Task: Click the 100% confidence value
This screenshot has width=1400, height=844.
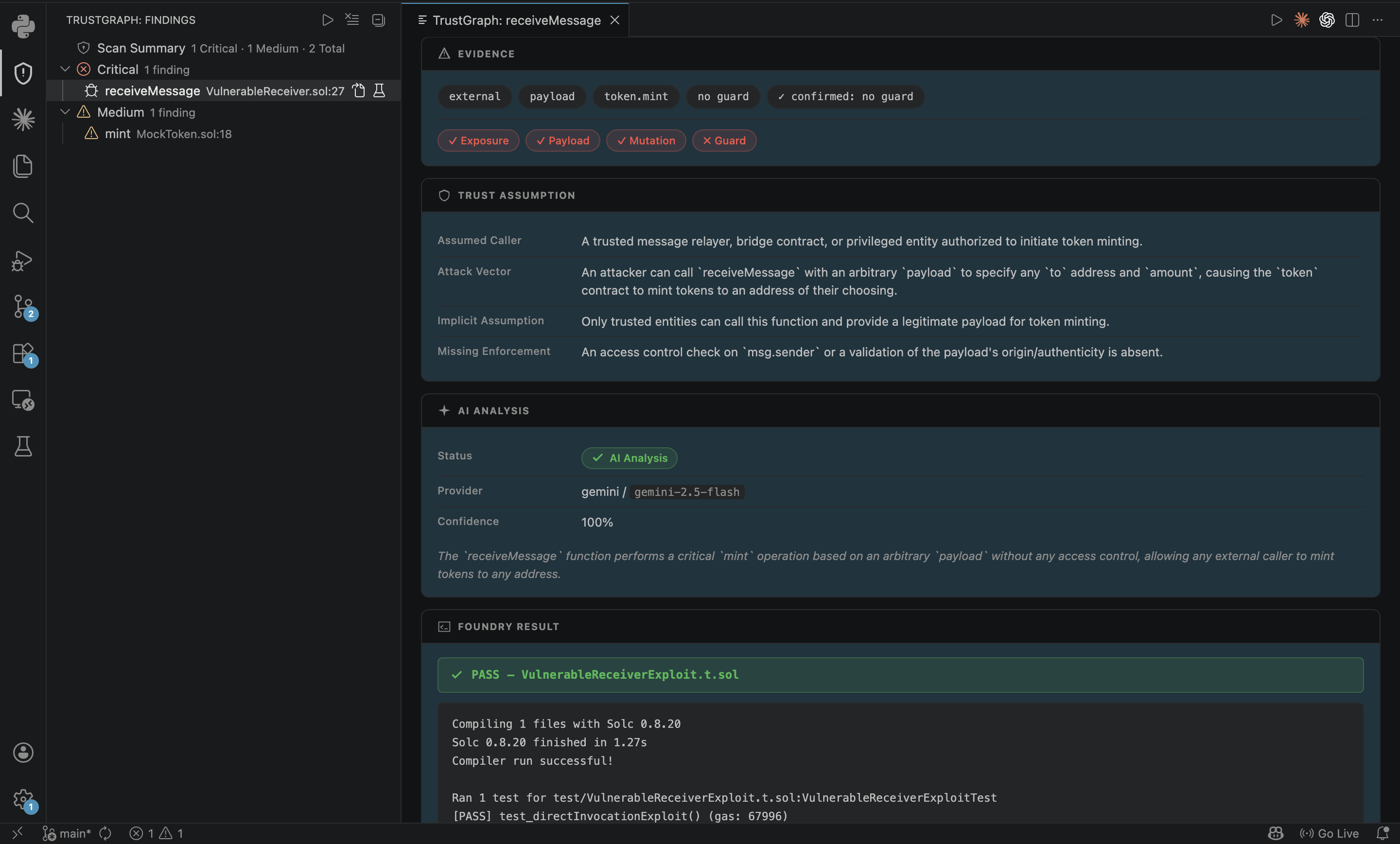Action: click(x=596, y=522)
